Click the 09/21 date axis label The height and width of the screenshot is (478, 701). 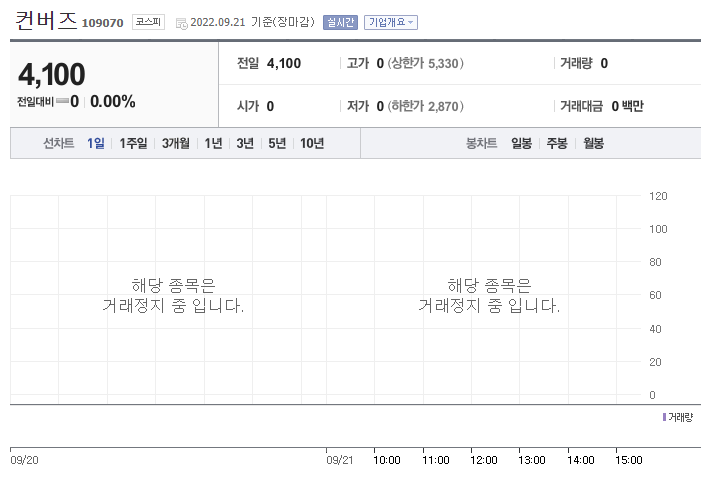340,460
